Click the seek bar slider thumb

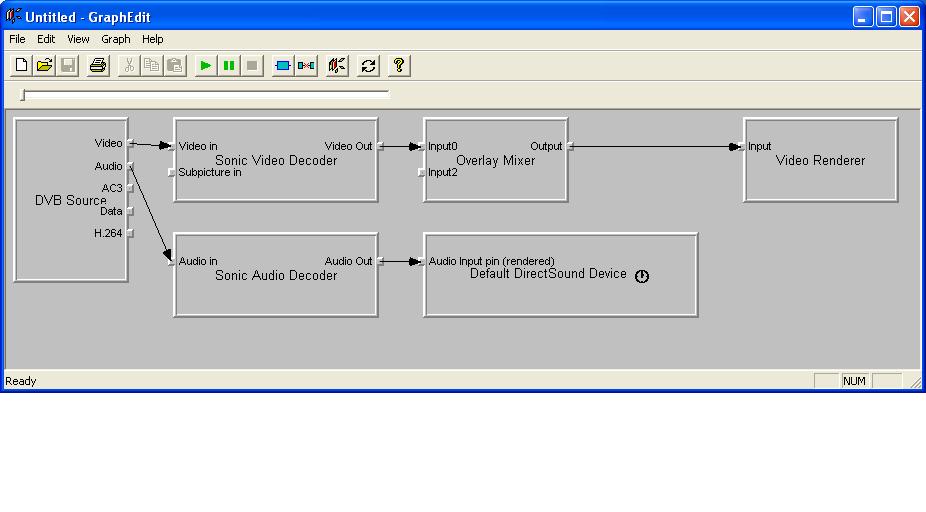point(22,94)
